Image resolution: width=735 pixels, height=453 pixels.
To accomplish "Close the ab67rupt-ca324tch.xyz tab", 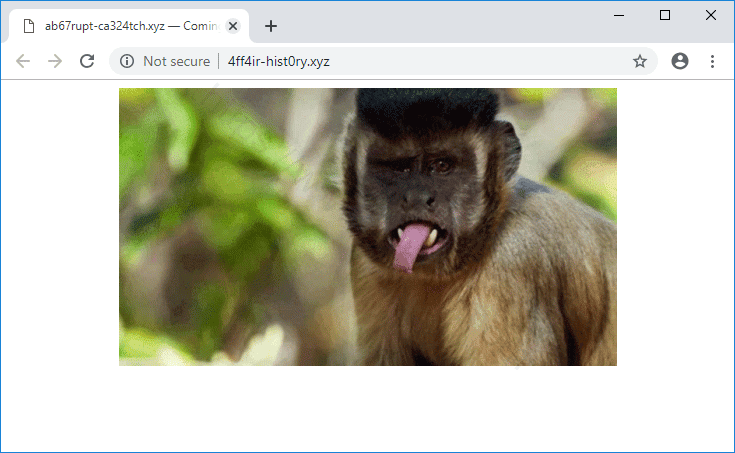I will 233,26.
